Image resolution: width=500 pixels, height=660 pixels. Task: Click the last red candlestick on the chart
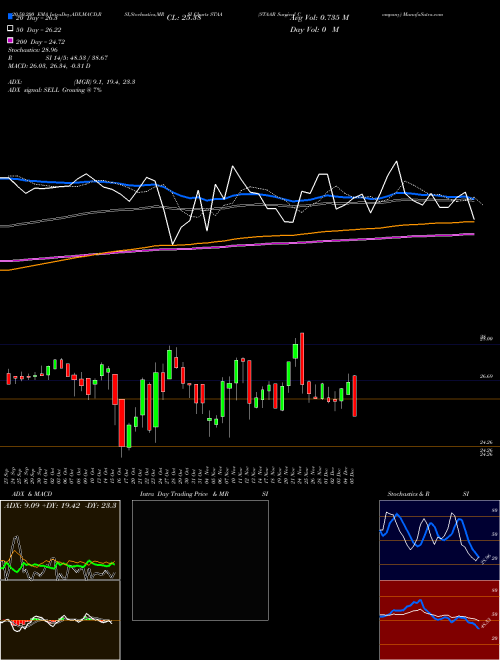coord(354,396)
